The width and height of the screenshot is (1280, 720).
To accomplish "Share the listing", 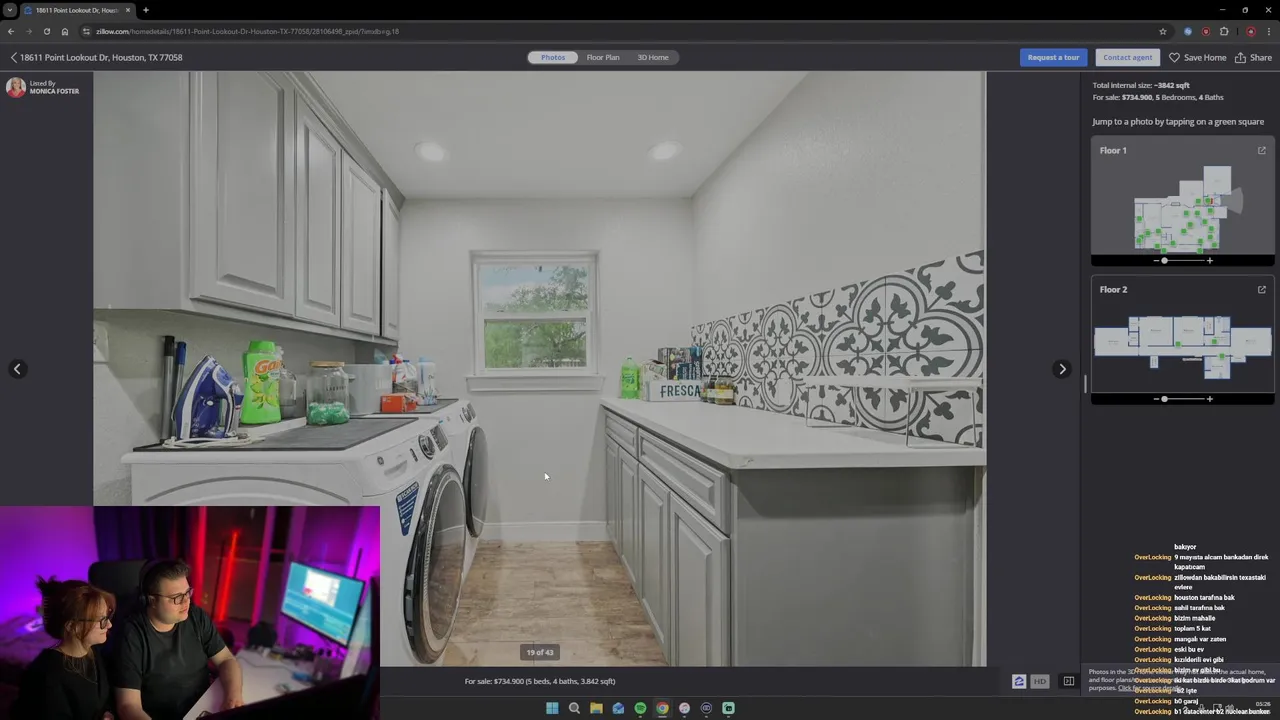I will tap(1253, 57).
